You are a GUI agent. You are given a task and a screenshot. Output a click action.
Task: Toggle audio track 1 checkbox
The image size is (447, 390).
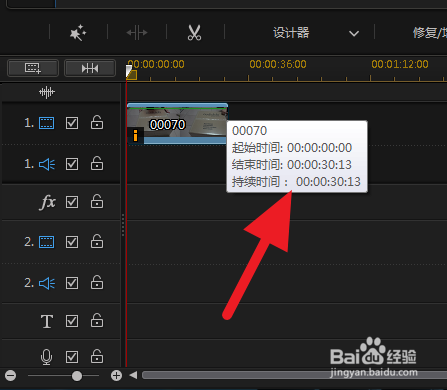72,164
